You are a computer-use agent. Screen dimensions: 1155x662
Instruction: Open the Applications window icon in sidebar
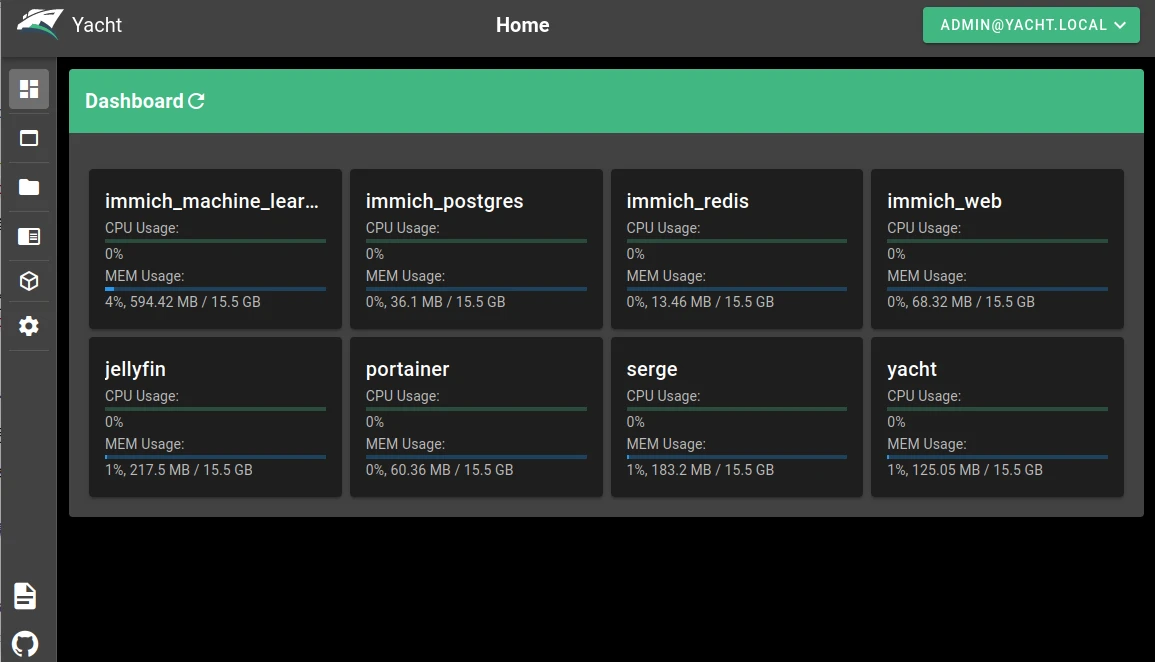29,139
